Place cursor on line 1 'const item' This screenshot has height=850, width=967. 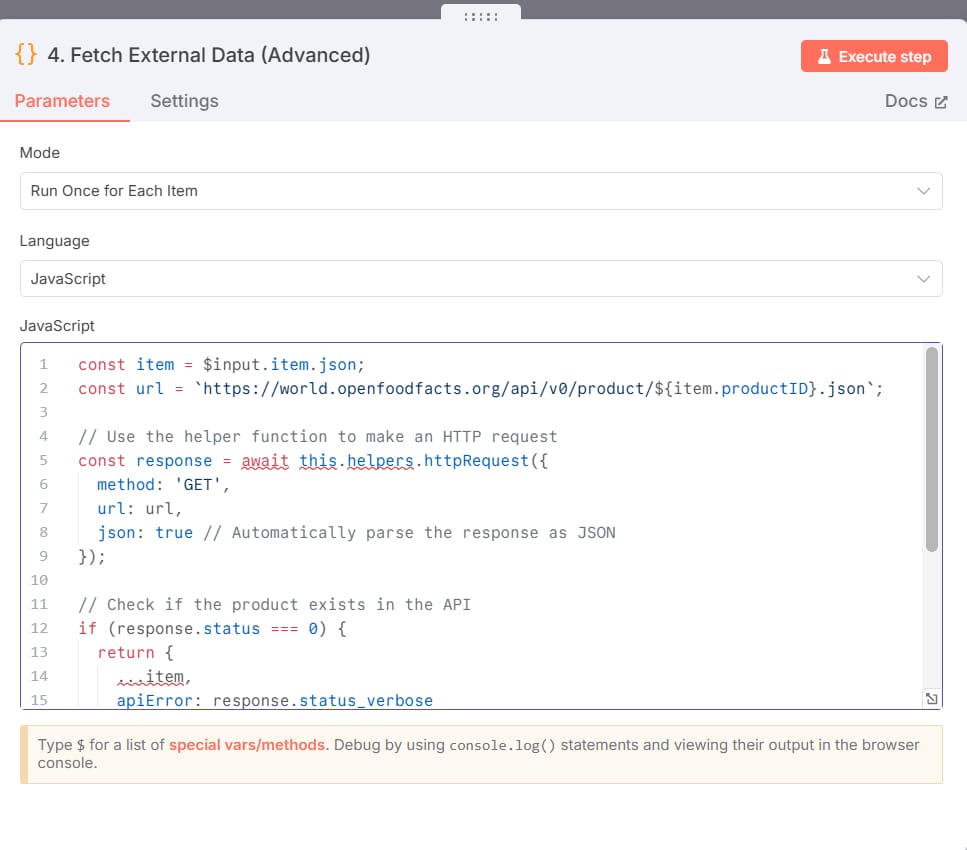point(126,365)
